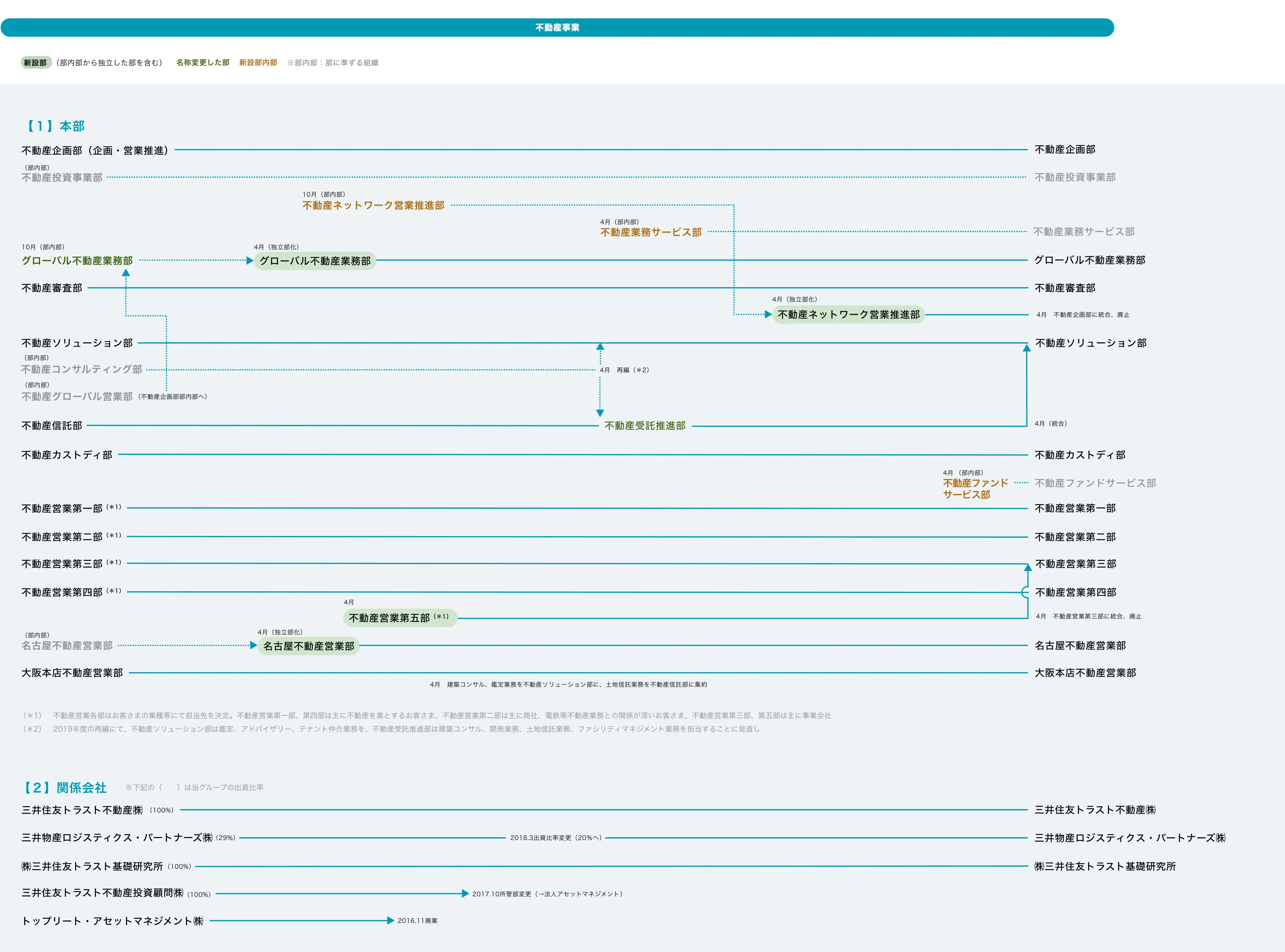This screenshot has width=1285, height=952.
Task: Click 三井住友トラスト不動産㈱ with (100%) label
Action: coord(97,810)
